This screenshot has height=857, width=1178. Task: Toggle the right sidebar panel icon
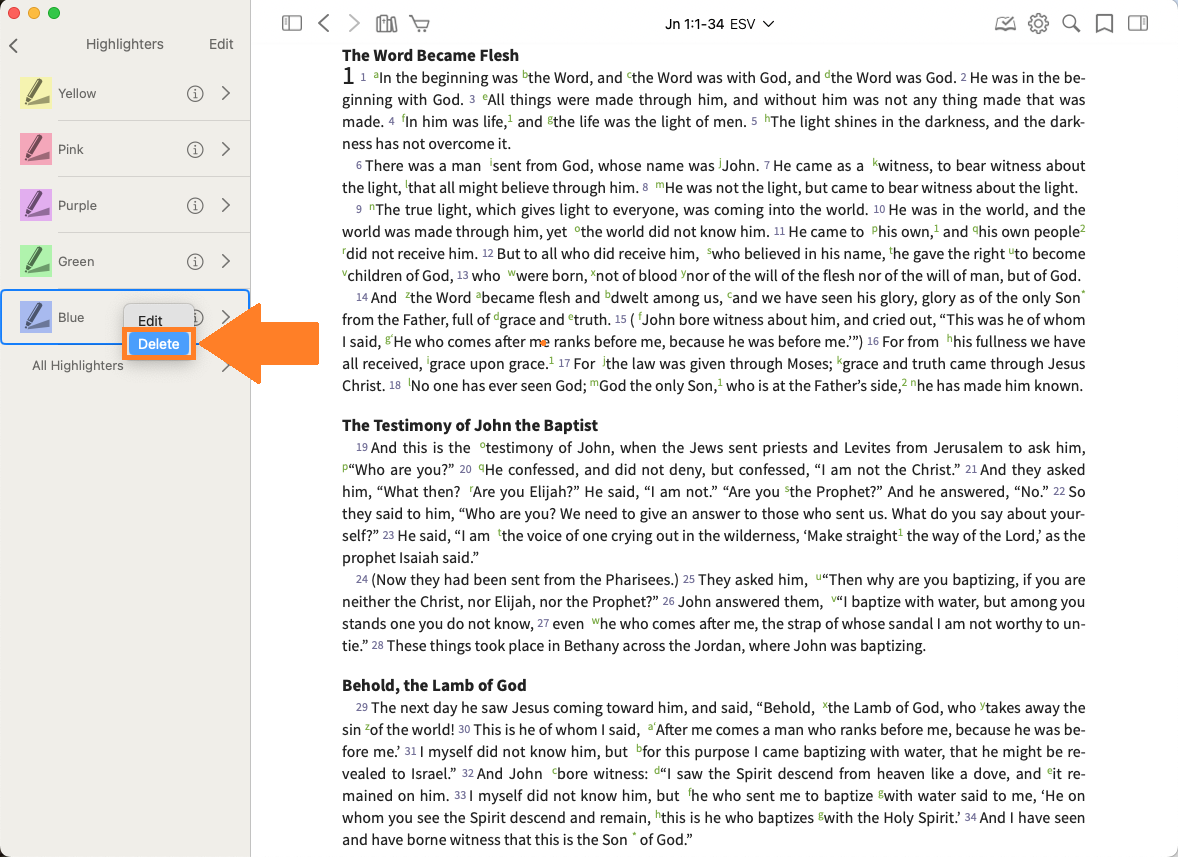coord(1137,23)
